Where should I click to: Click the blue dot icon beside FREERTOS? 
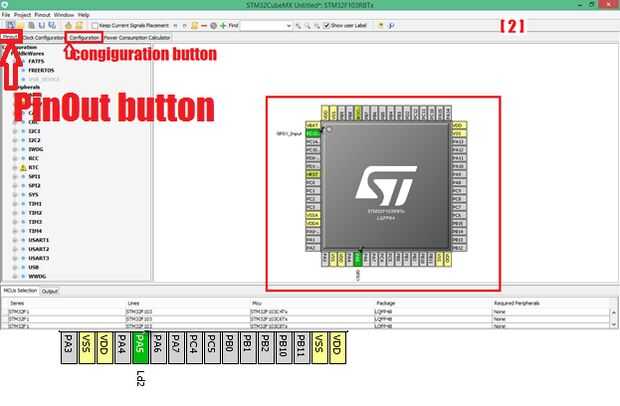click(23, 70)
